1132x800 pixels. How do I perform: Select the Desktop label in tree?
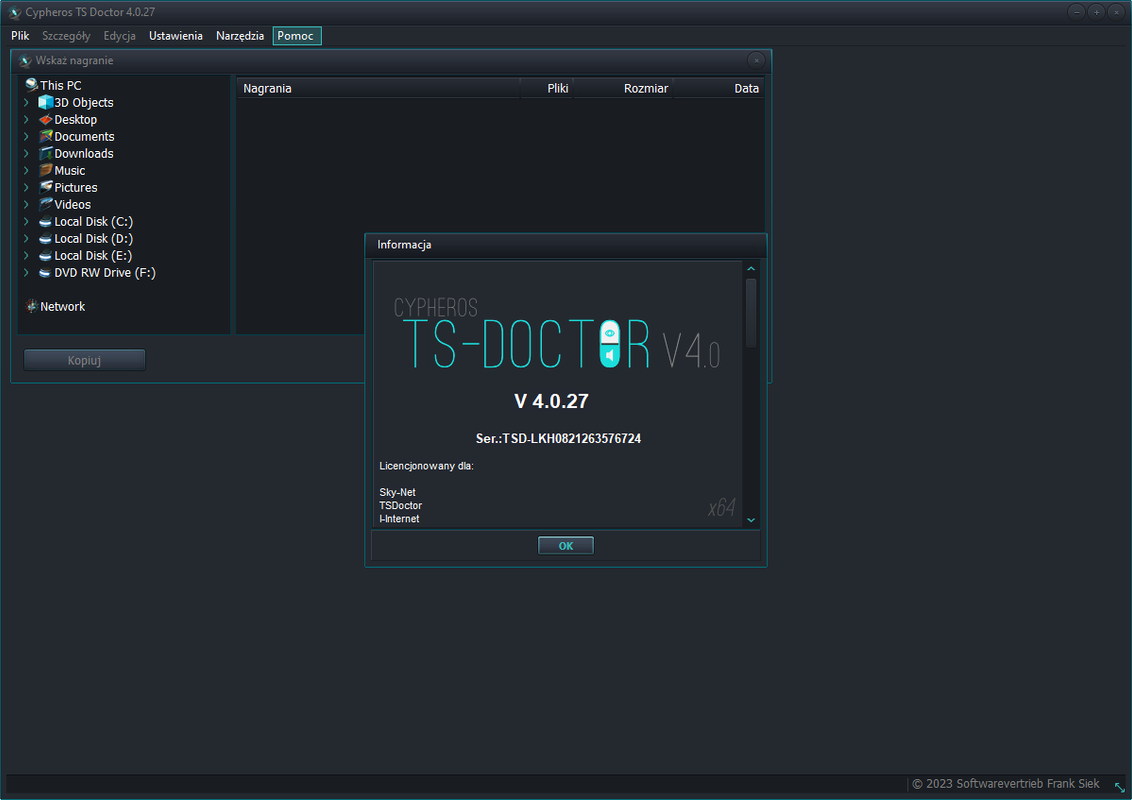[76, 119]
